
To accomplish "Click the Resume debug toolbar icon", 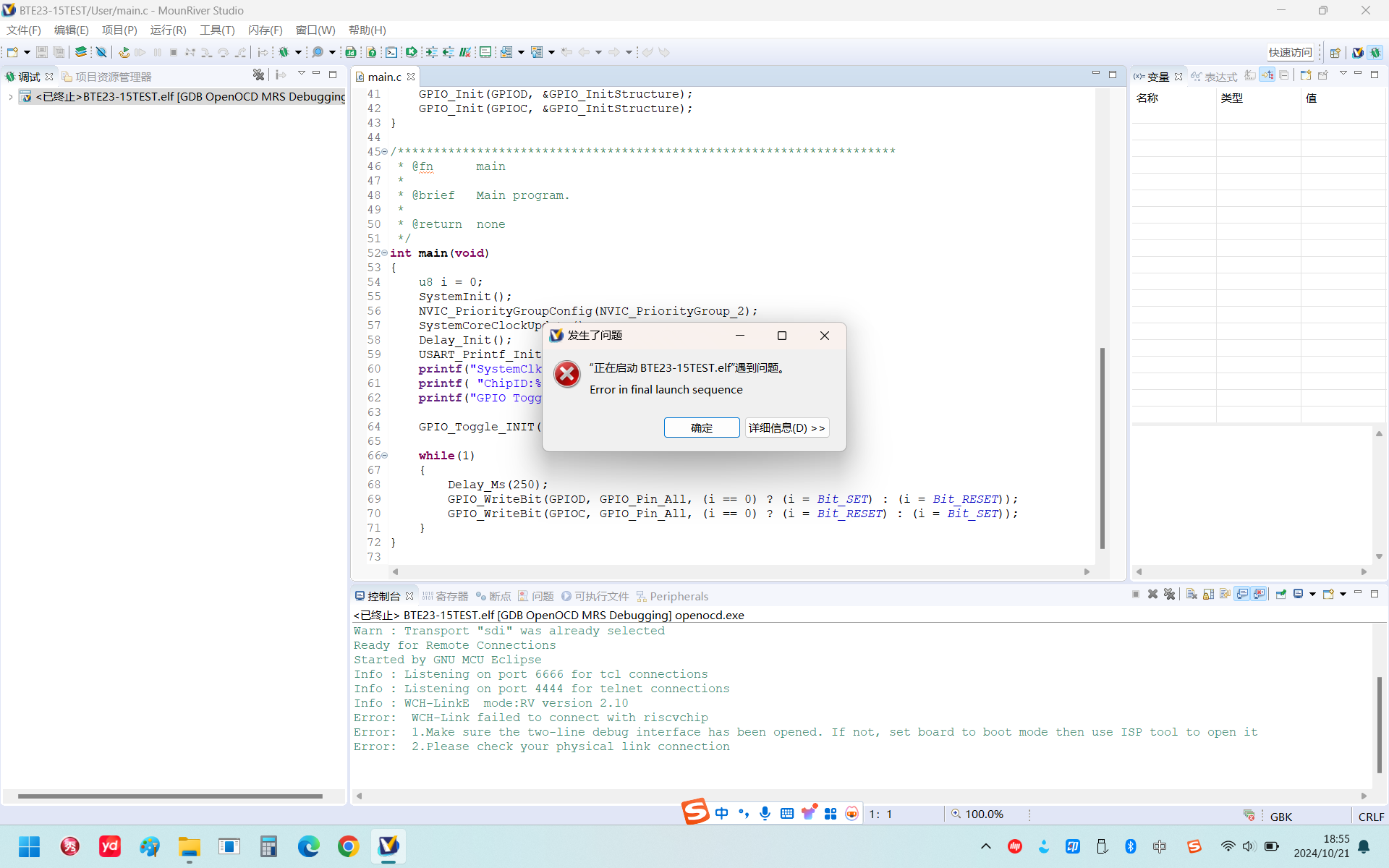I will click(140, 52).
